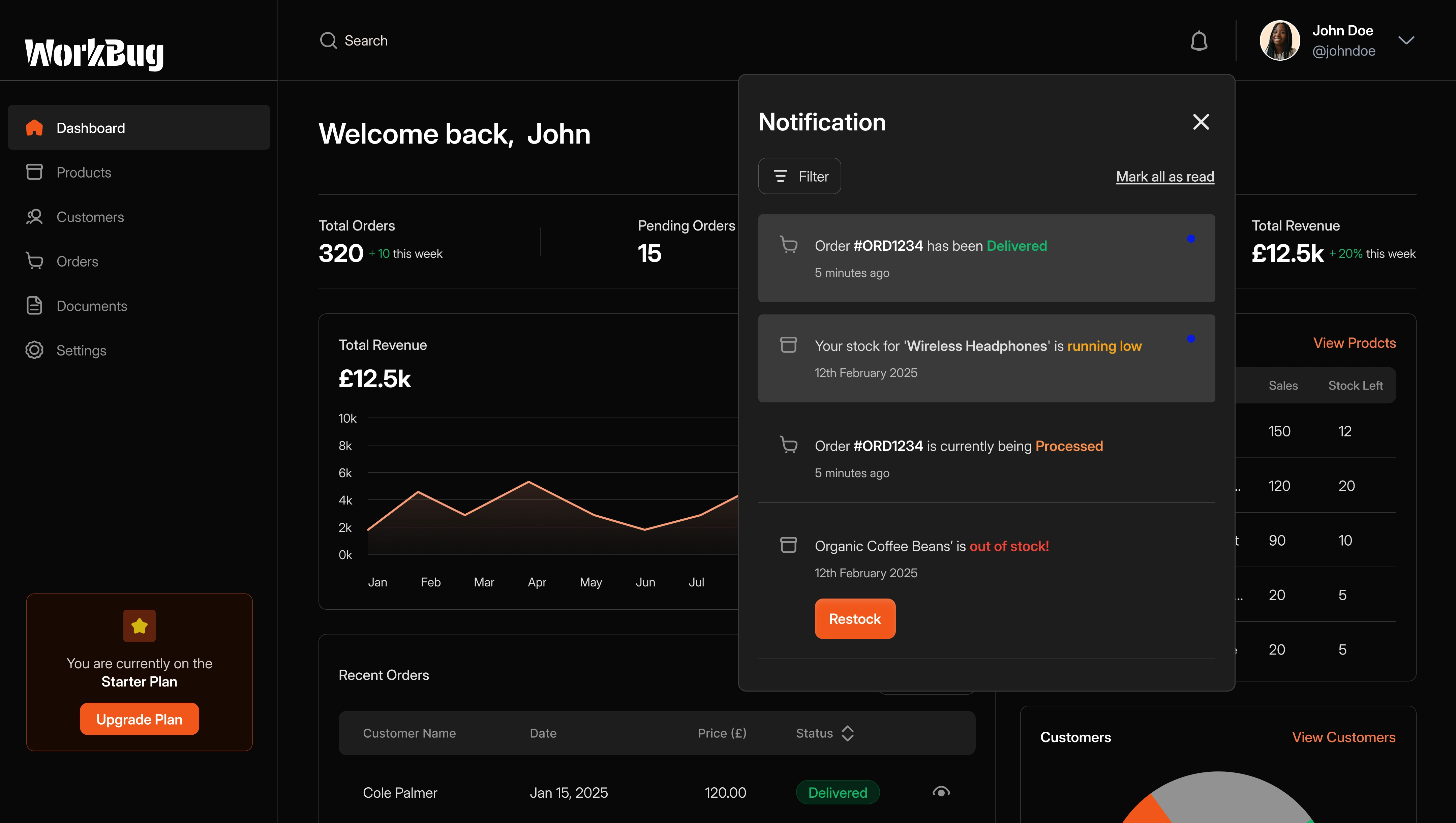The width and height of the screenshot is (1456, 823).
Task: Click the Orders cart icon in sidebar
Action: tap(34, 261)
